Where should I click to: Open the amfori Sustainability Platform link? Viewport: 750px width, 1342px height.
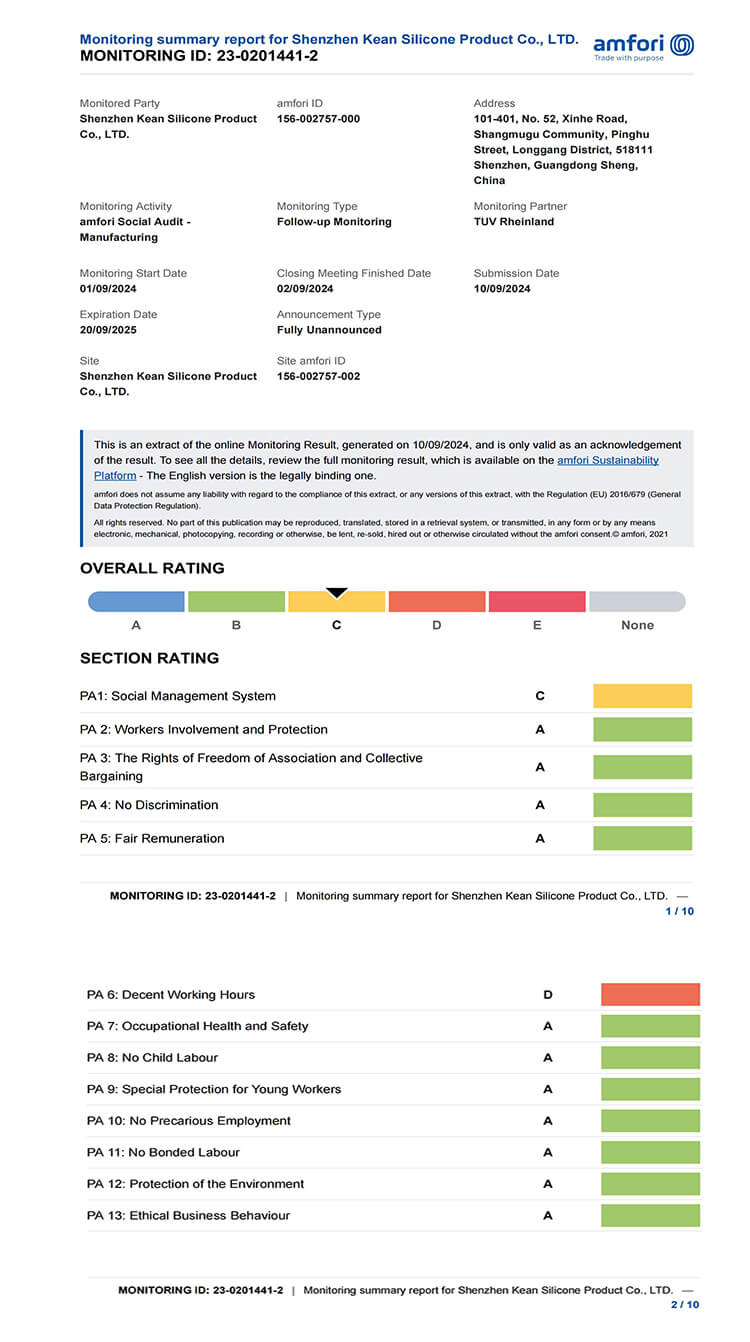(x=375, y=468)
